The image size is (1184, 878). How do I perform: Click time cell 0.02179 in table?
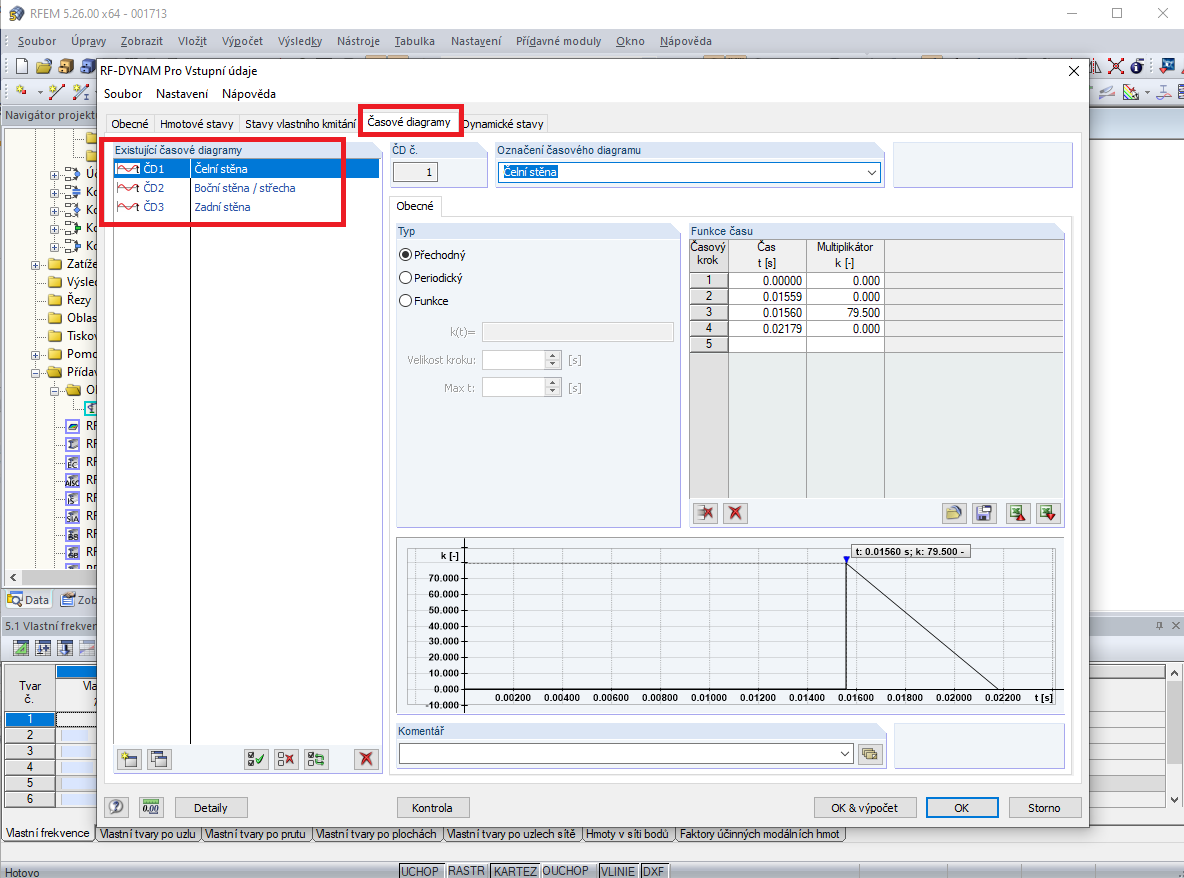pos(767,328)
